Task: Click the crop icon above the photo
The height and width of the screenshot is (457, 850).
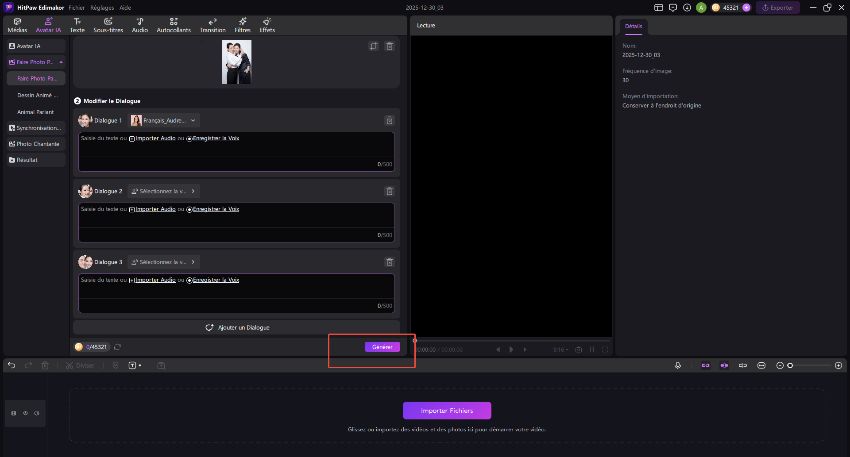Action: [x=373, y=46]
